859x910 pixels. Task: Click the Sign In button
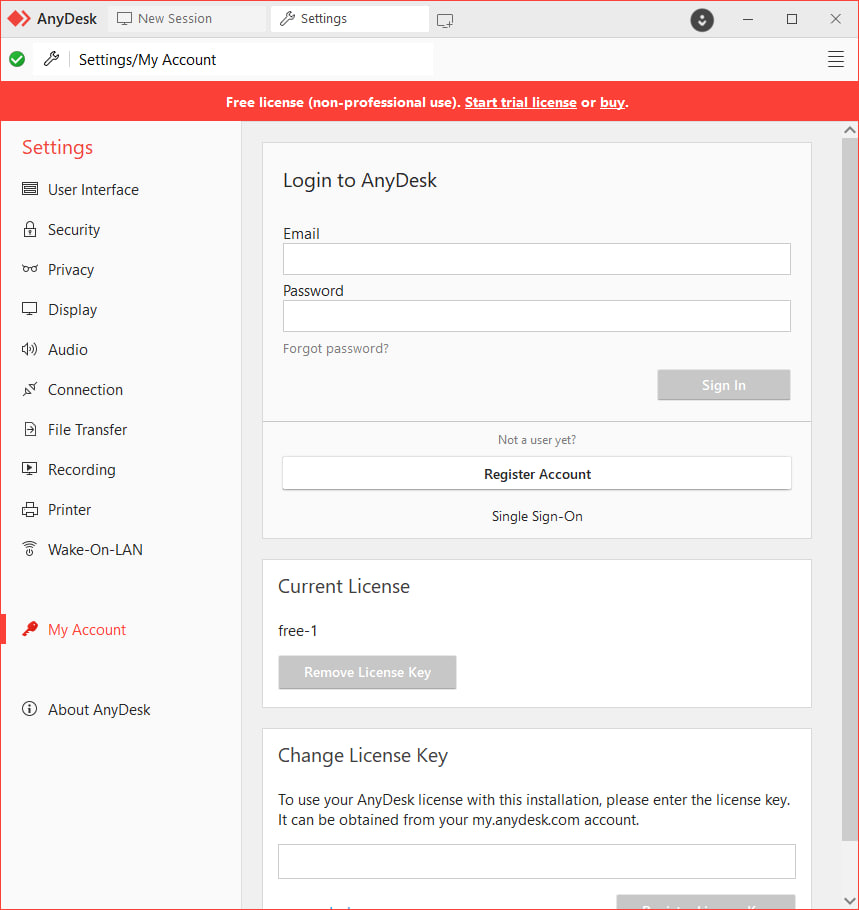pyautogui.click(x=724, y=385)
